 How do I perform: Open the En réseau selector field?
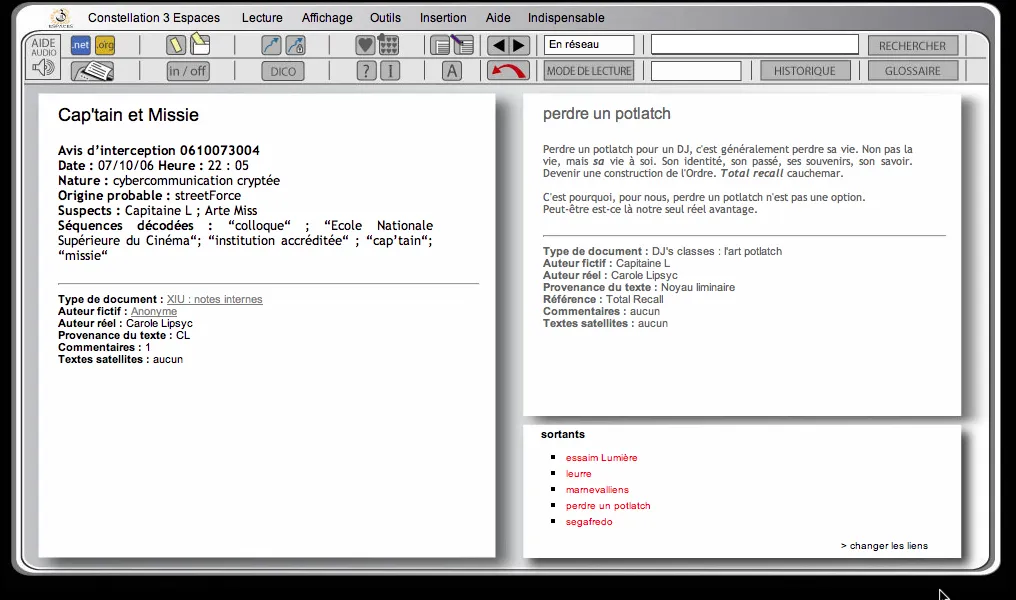589,45
